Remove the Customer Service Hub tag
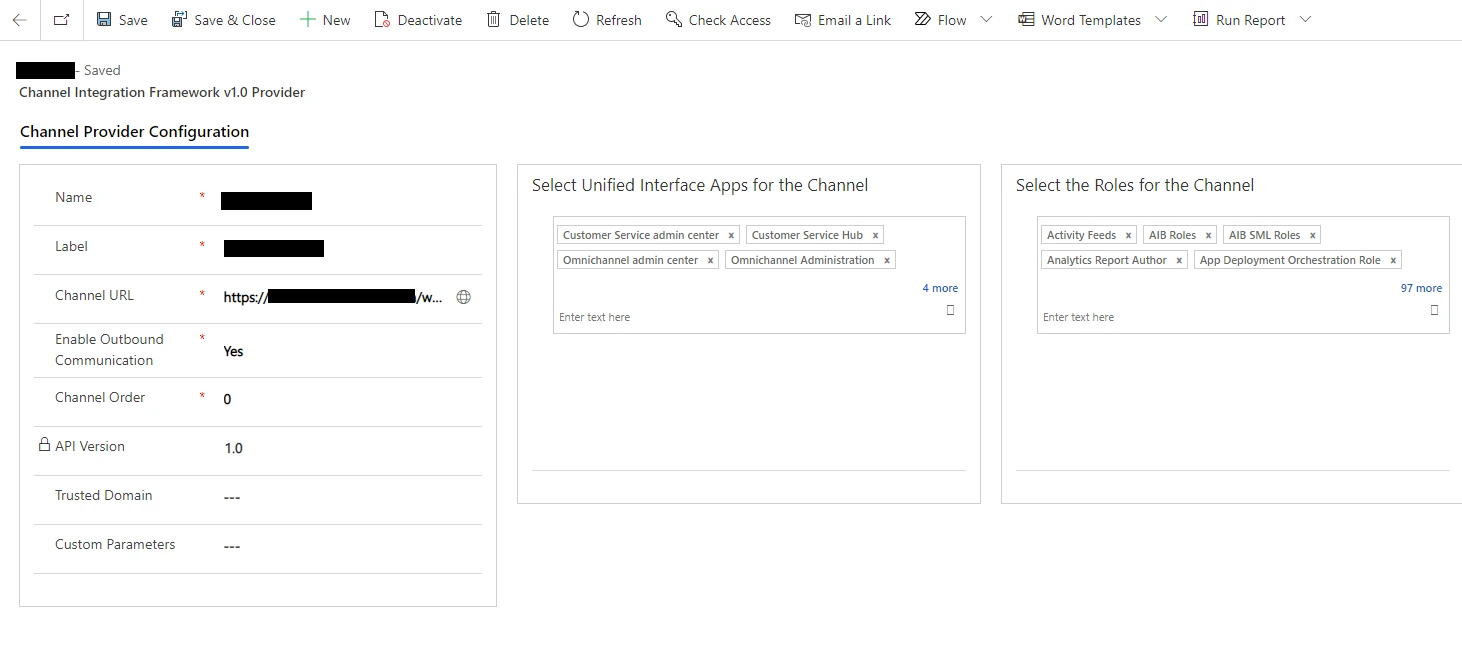 coord(875,236)
